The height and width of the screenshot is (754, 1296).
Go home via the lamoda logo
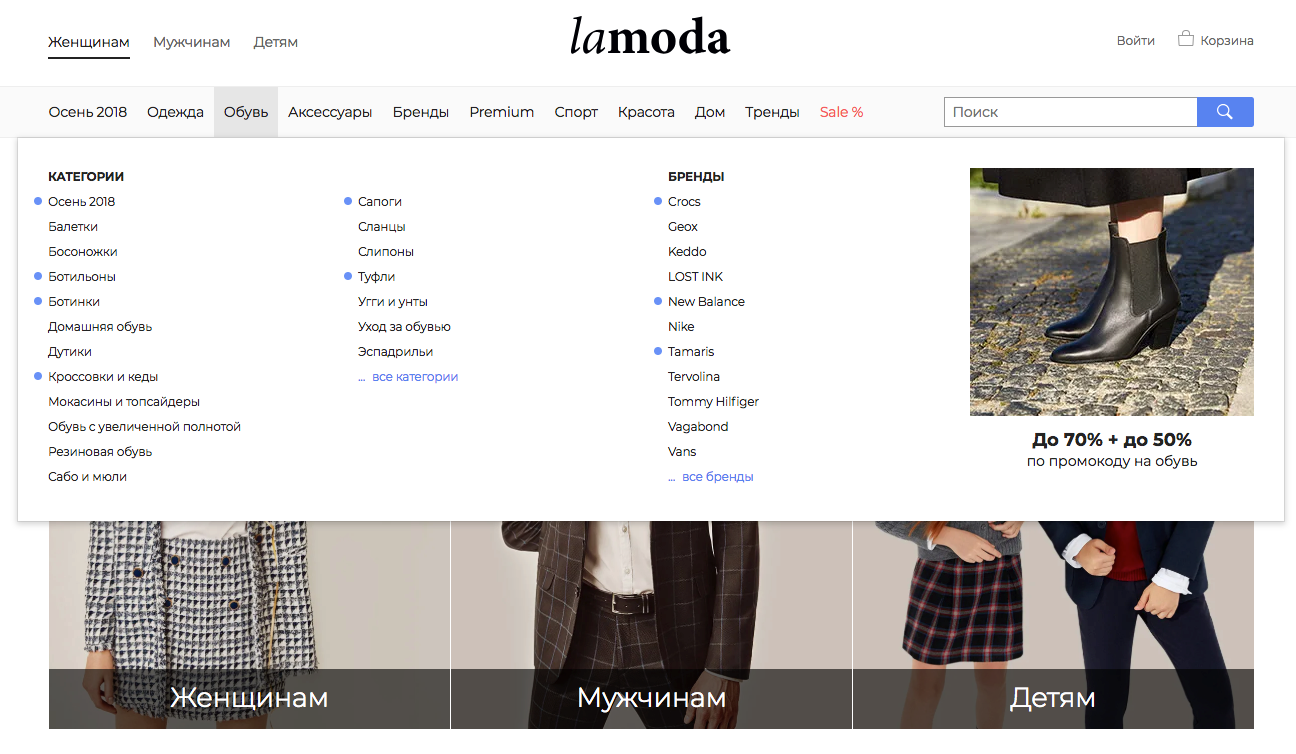click(x=650, y=37)
